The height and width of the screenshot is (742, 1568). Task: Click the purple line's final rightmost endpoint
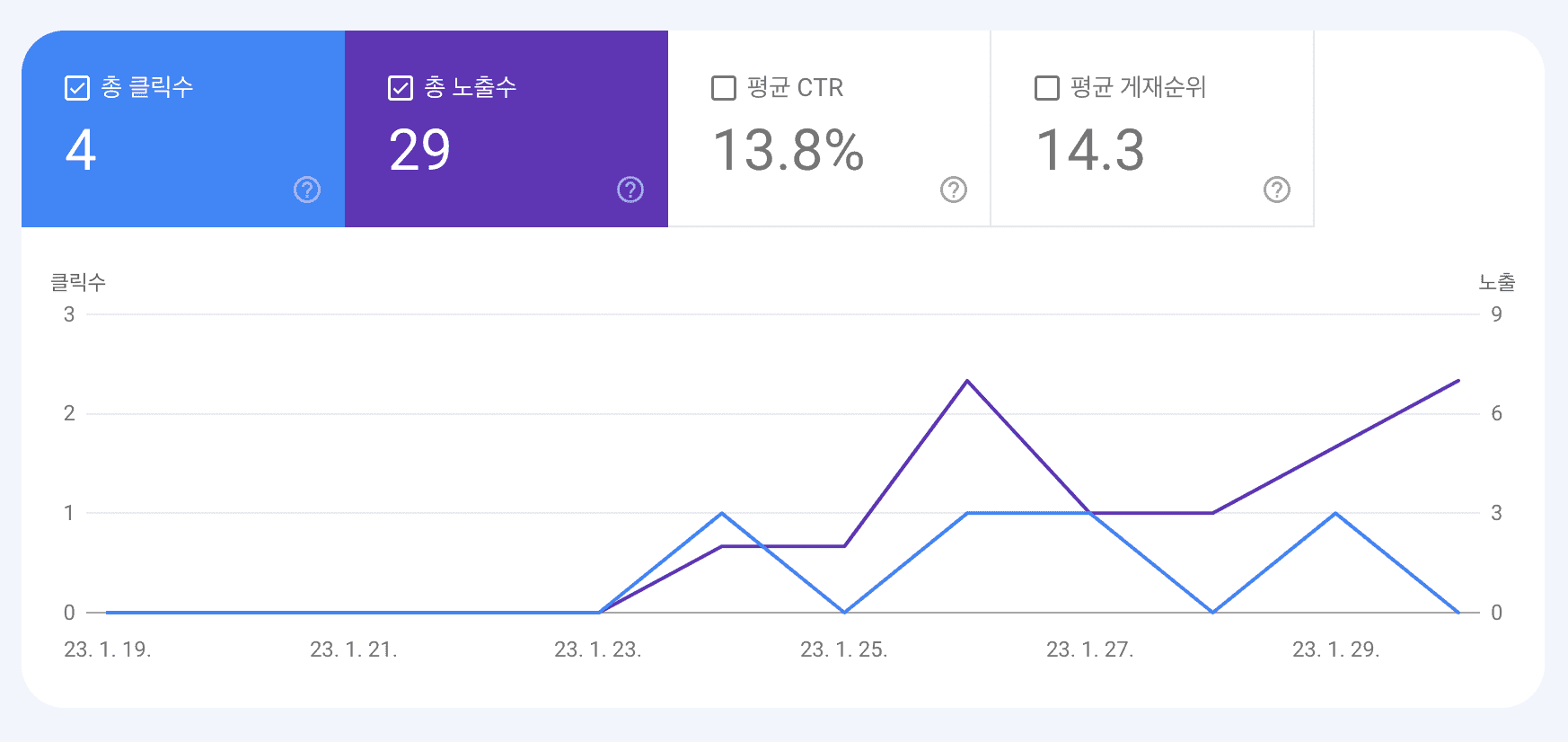(x=1458, y=381)
